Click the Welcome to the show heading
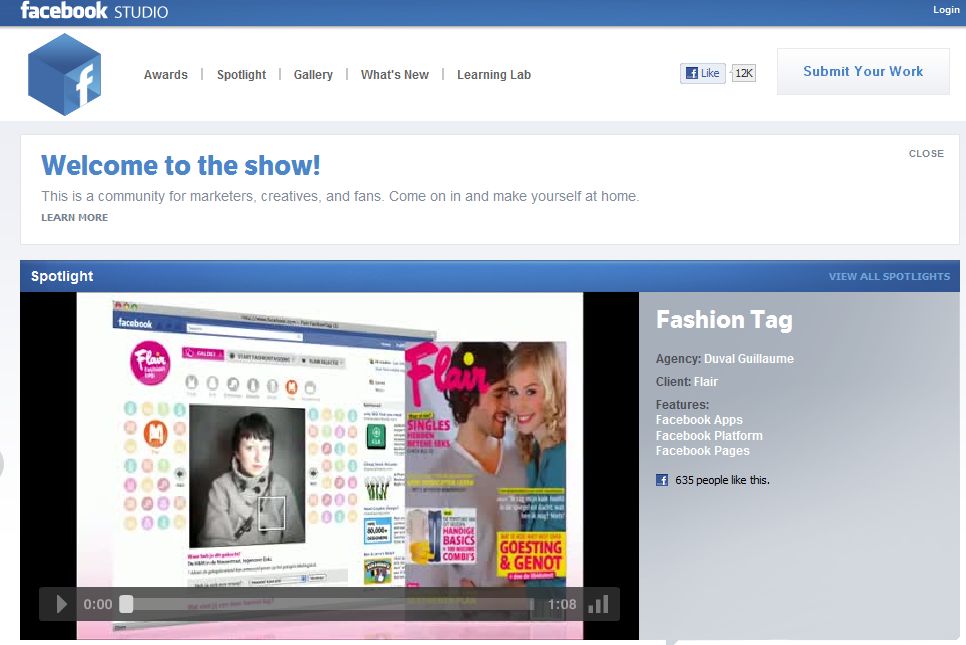Viewport: 966px width, 645px height. 181,166
